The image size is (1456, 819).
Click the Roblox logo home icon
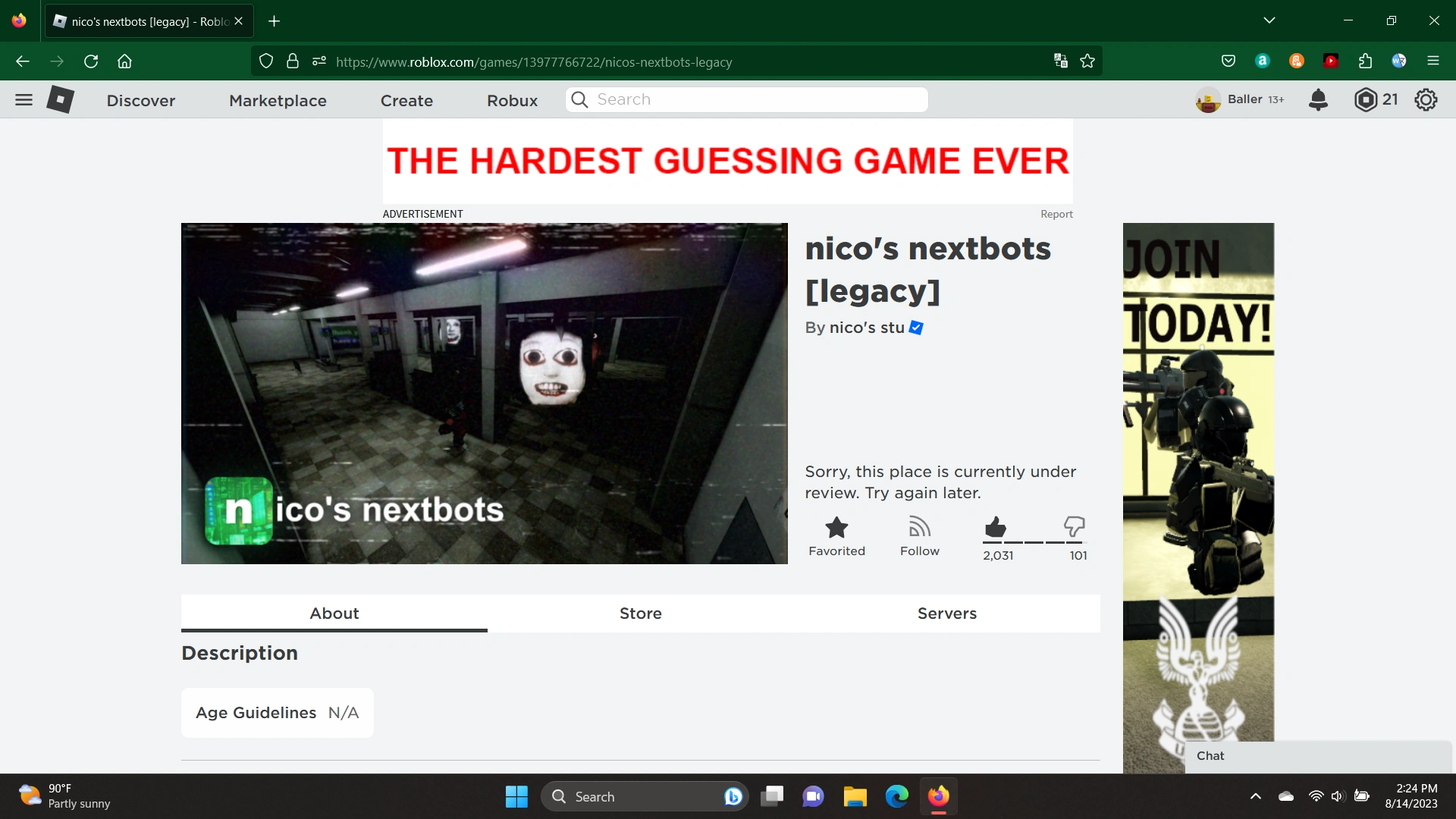pos(60,99)
